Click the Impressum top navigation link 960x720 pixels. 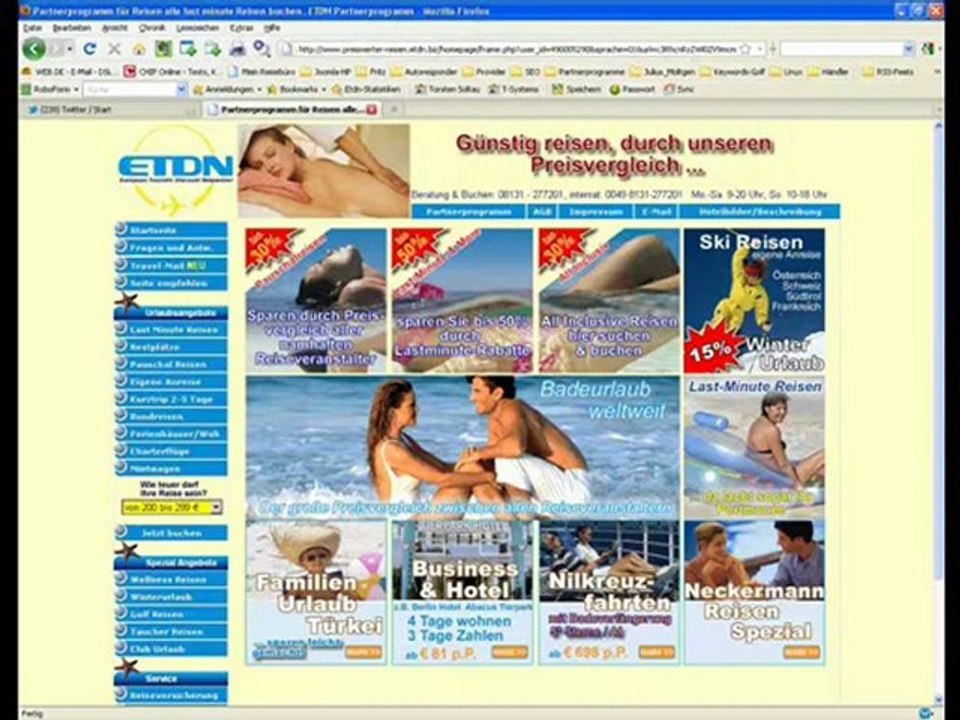pos(596,212)
